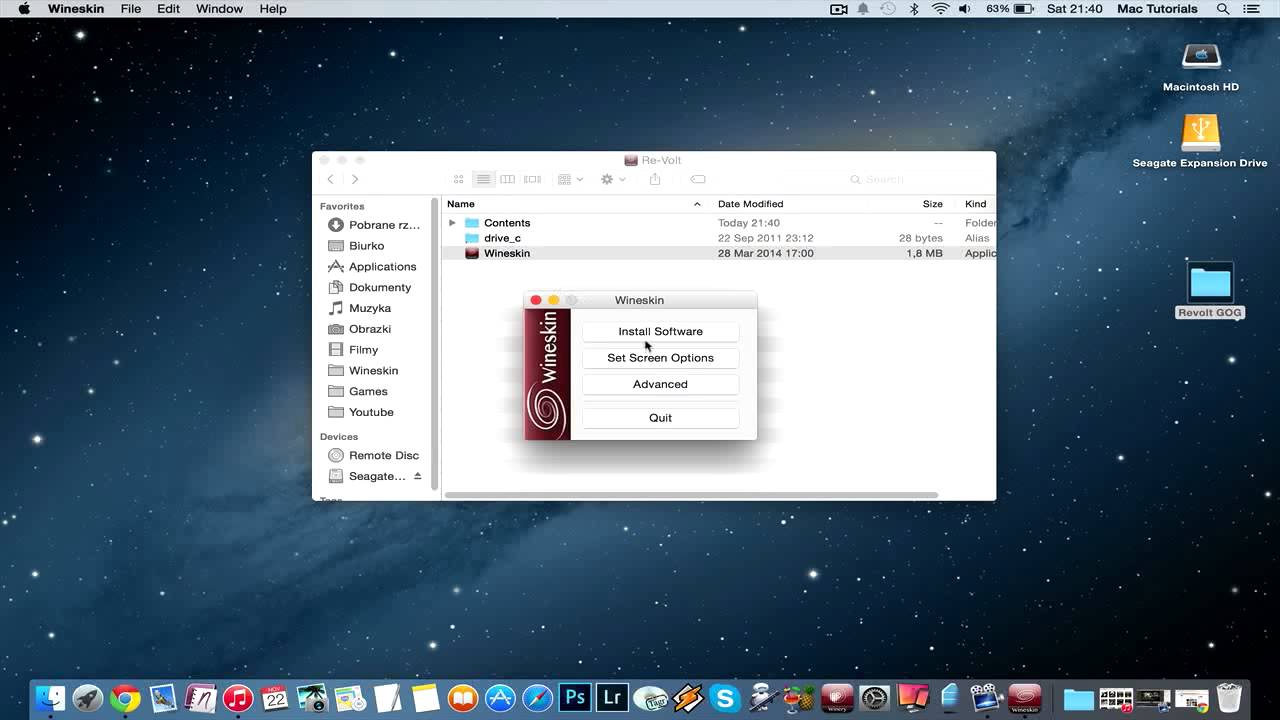Open the Window menu
The width and height of the screenshot is (1280, 720).
click(219, 9)
